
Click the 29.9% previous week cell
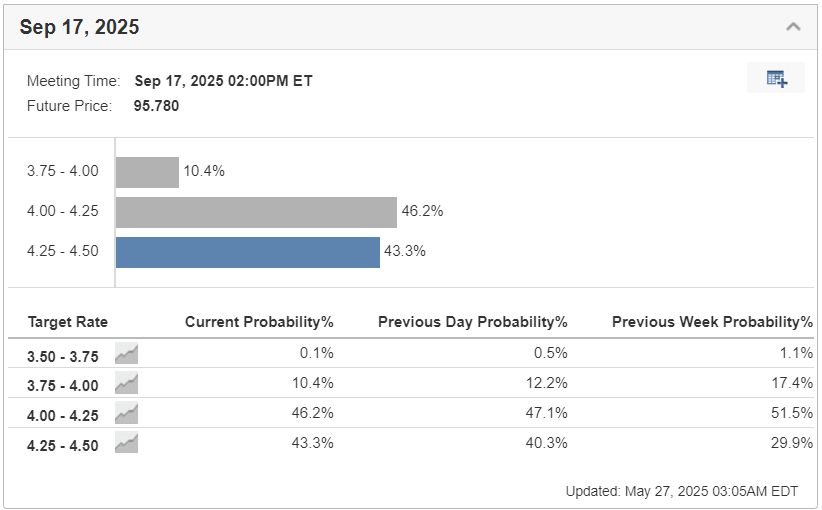pyautogui.click(x=796, y=444)
